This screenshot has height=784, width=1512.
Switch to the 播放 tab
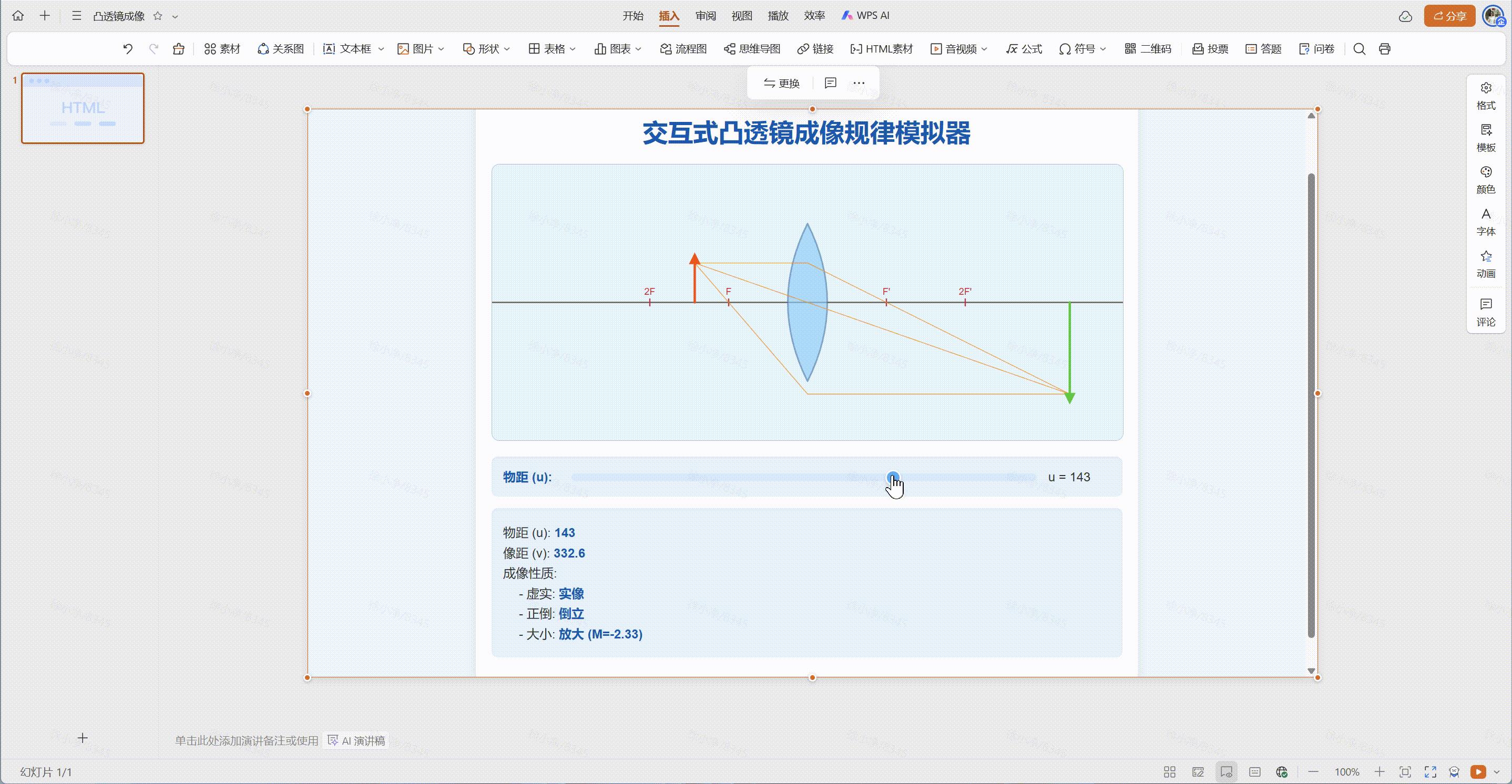[778, 16]
